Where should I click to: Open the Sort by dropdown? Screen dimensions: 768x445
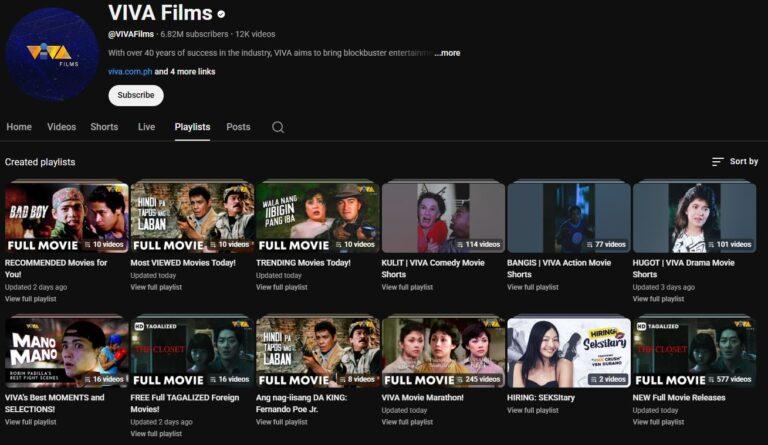point(735,162)
